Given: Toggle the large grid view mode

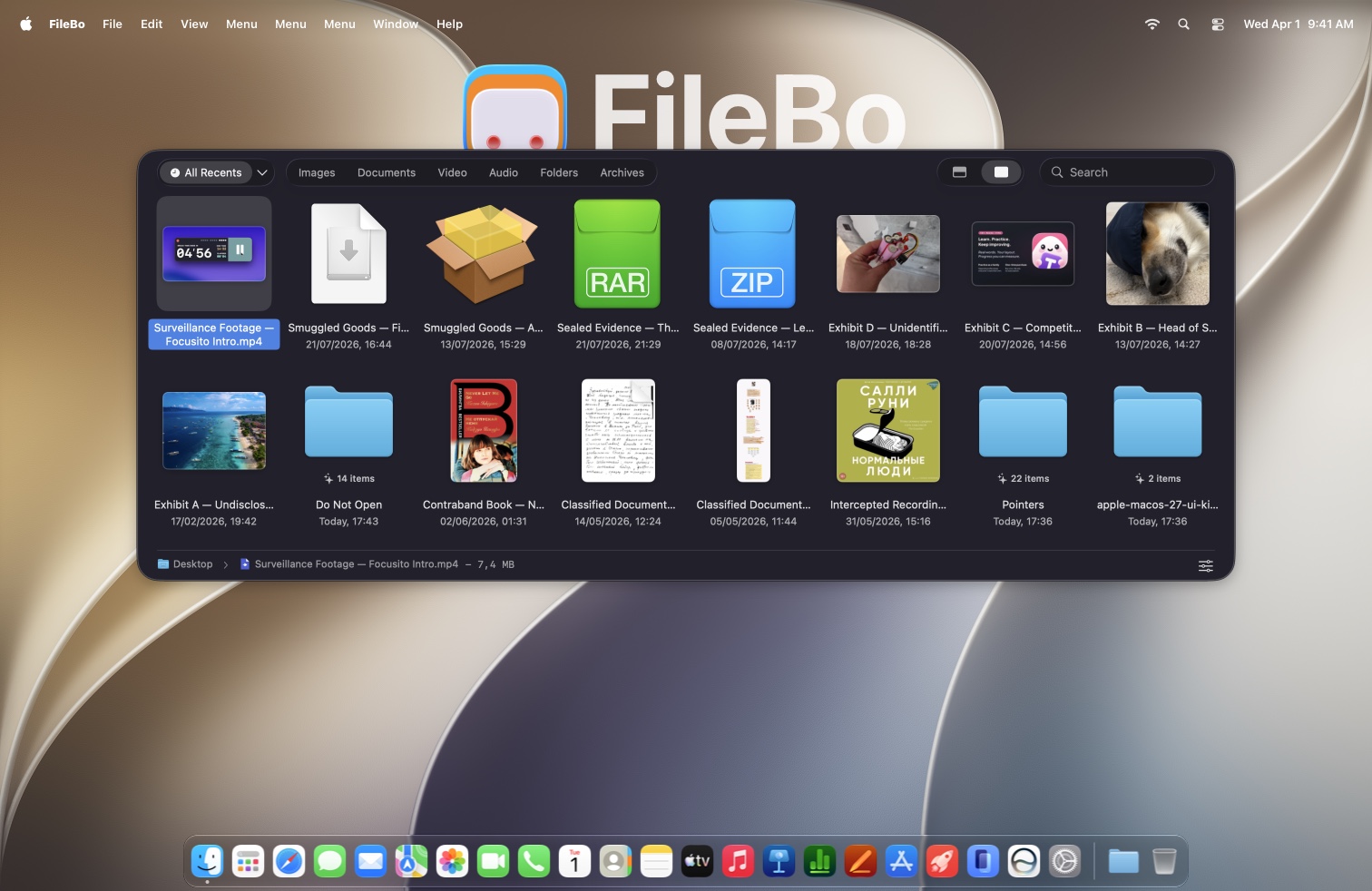Looking at the screenshot, I should pyautogui.click(x=1001, y=172).
